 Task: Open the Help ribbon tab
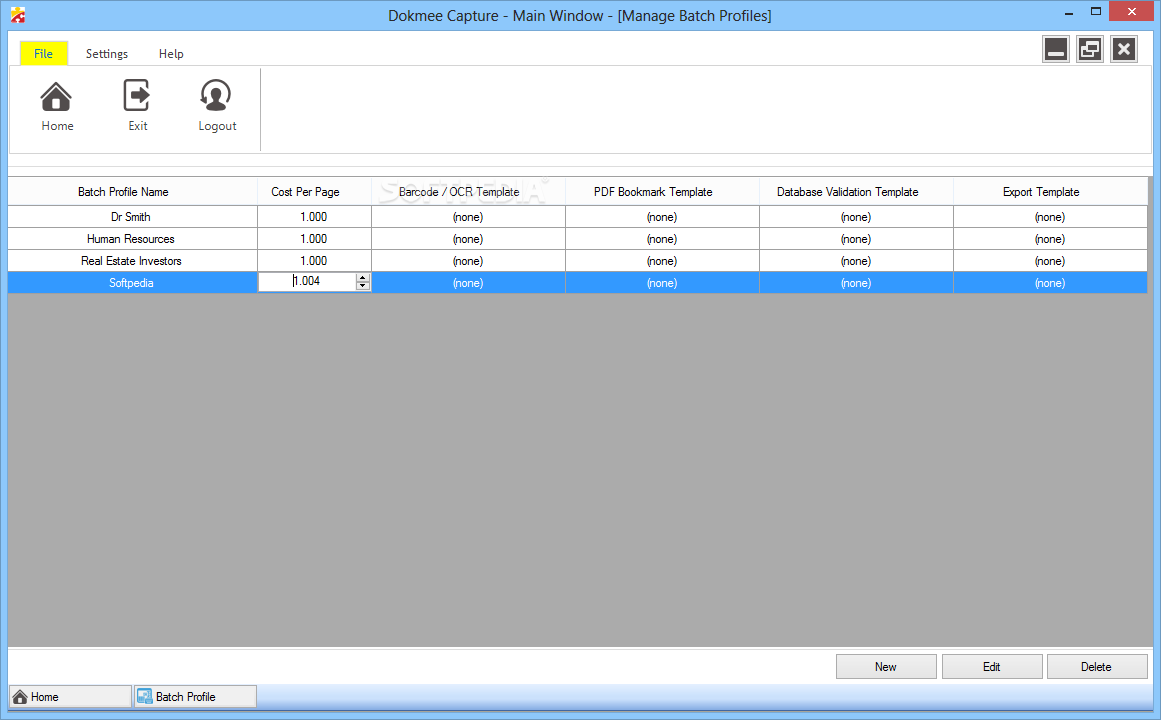(171, 53)
